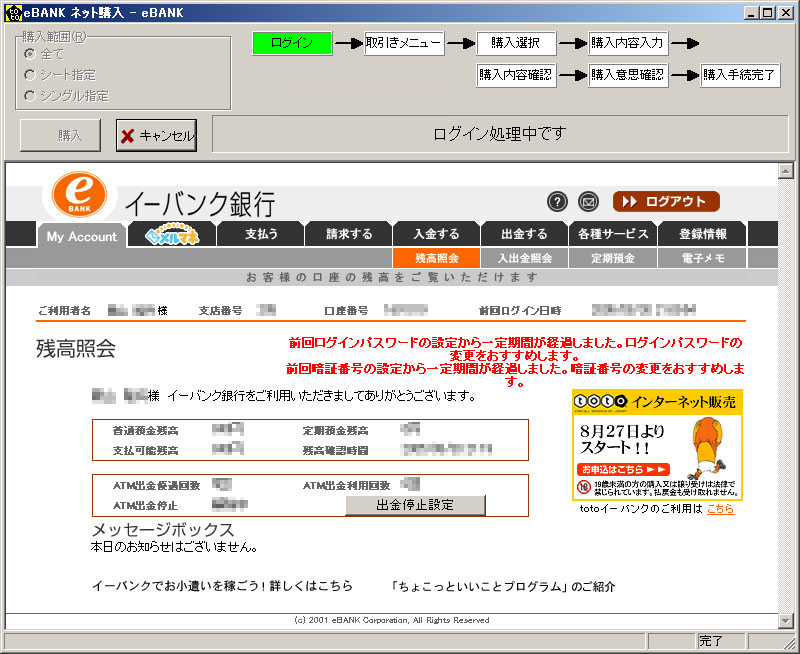The image size is (800, 654).
Task: Select the シングル指定 radio option
Action: point(30,96)
